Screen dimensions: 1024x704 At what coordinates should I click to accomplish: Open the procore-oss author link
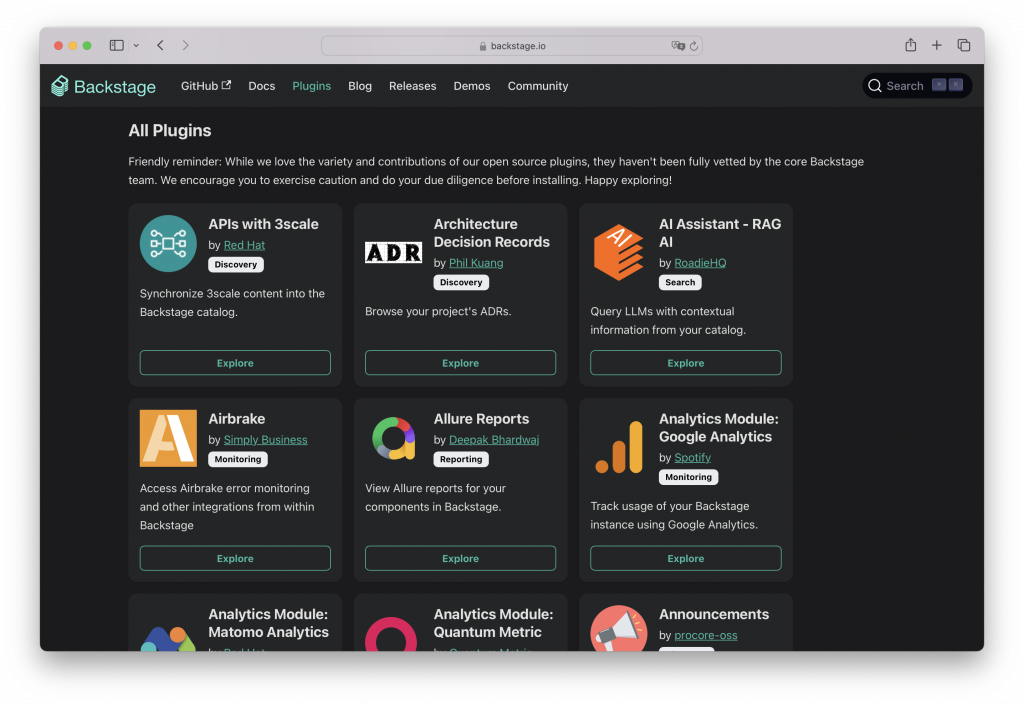point(705,635)
